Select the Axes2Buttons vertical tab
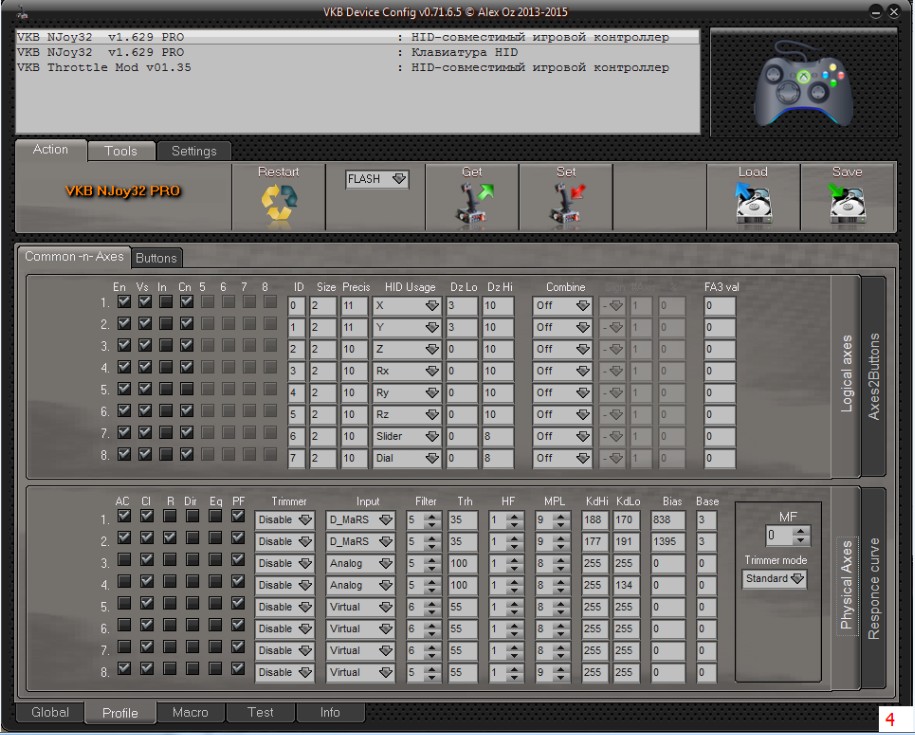 click(875, 376)
